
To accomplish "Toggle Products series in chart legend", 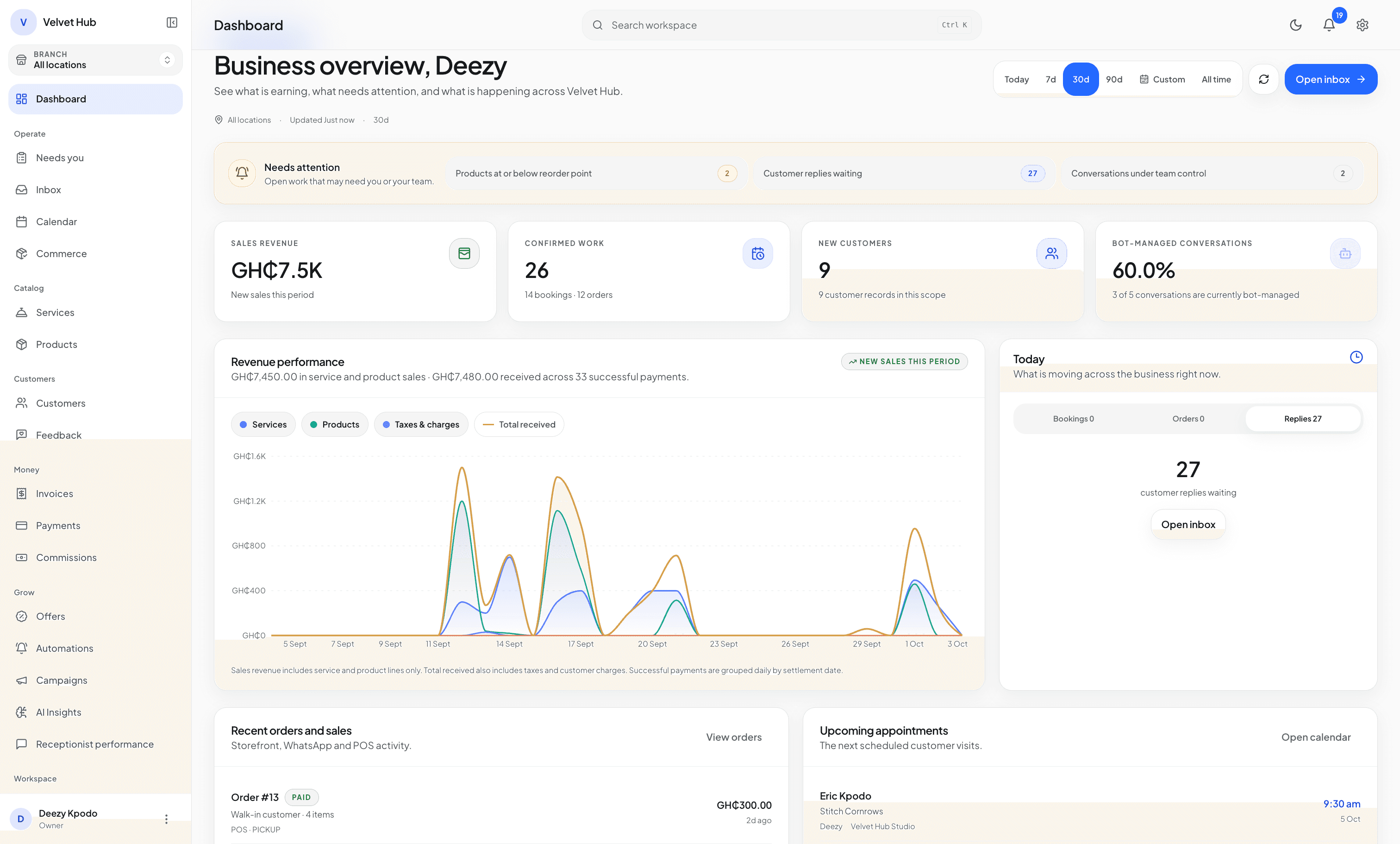I will pos(335,425).
